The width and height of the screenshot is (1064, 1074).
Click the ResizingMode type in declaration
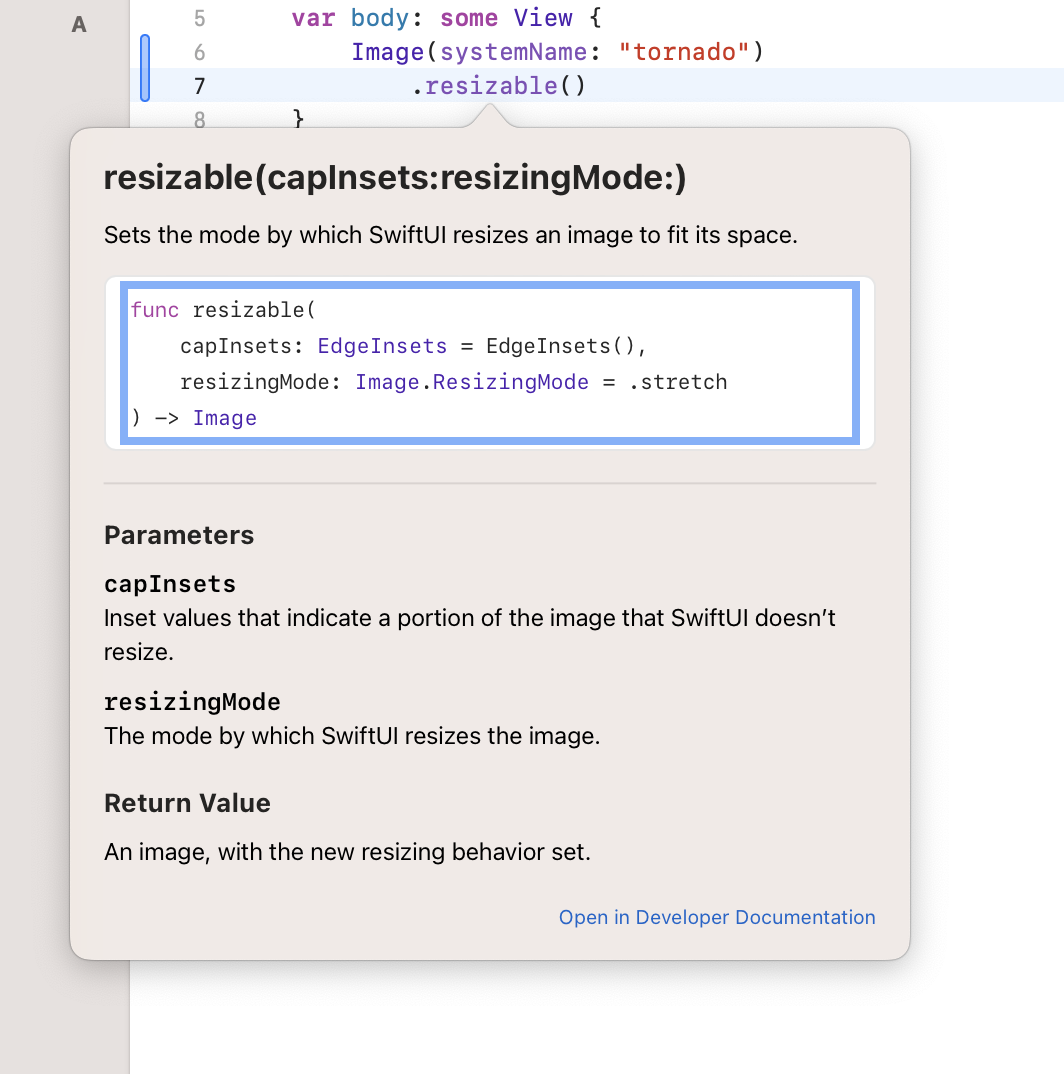pyautogui.click(x=510, y=382)
